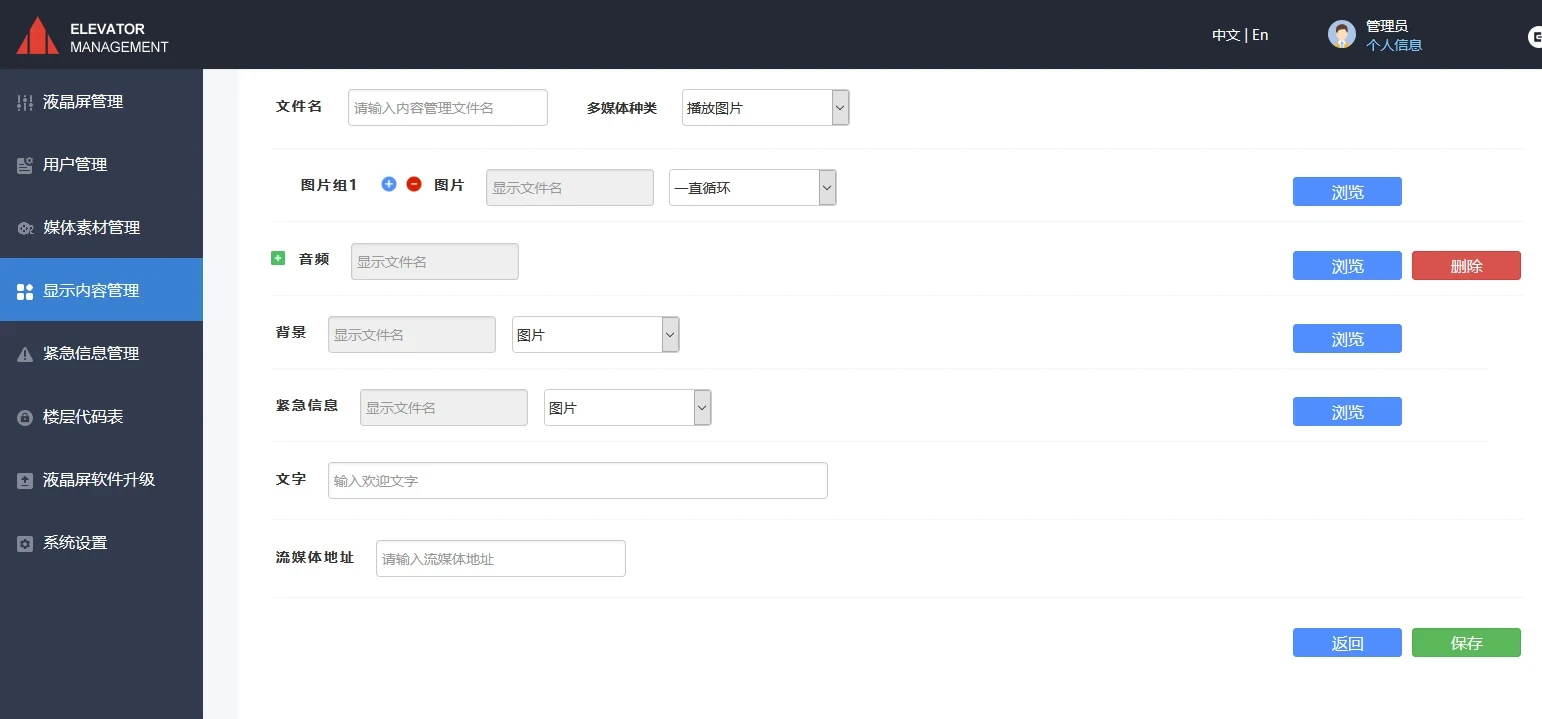Open 用户管理 menu
1542x719 pixels.
pos(101,165)
